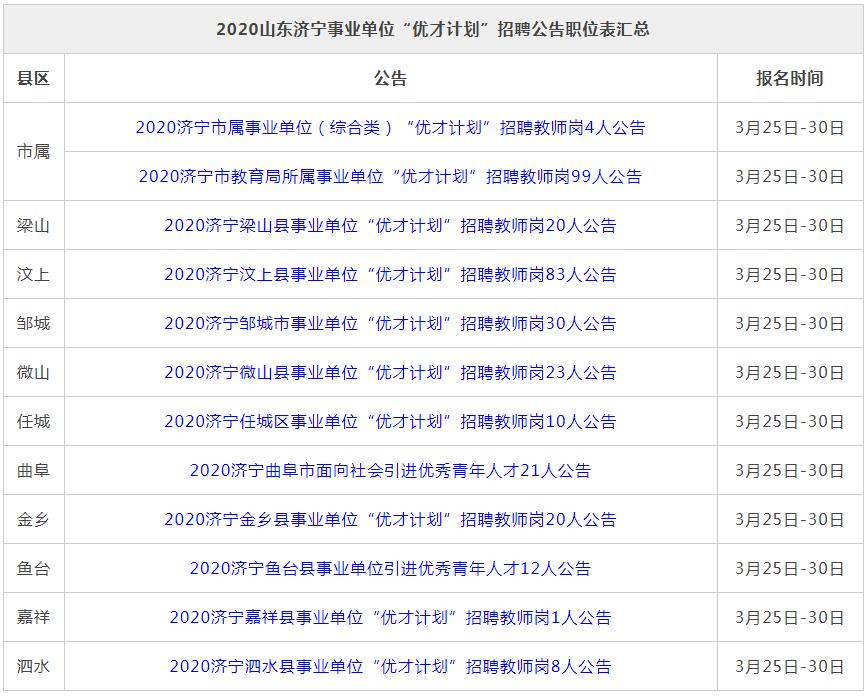Open the 鱼台县引进优秀青年人才12人公告 link
Screen dimensions: 868x697
(390, 569)
